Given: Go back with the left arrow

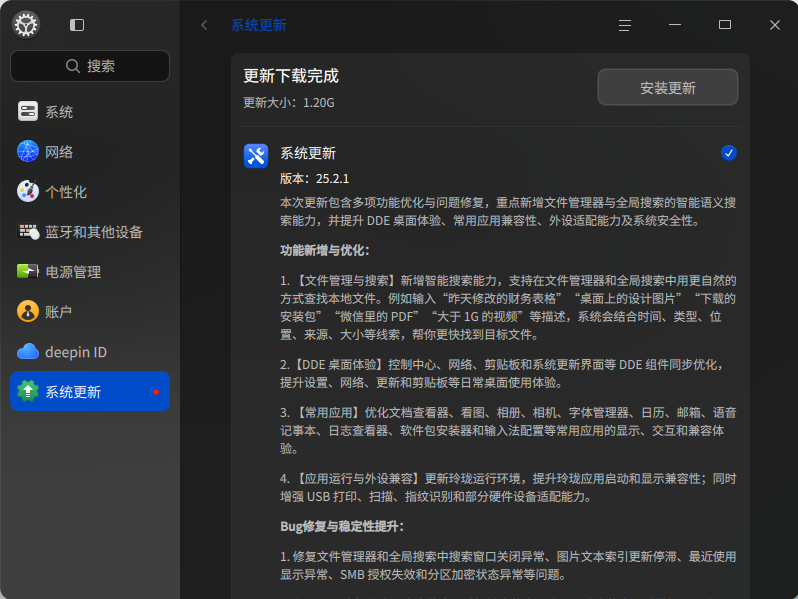Looking at the screenshot, I should click(204, 25).
